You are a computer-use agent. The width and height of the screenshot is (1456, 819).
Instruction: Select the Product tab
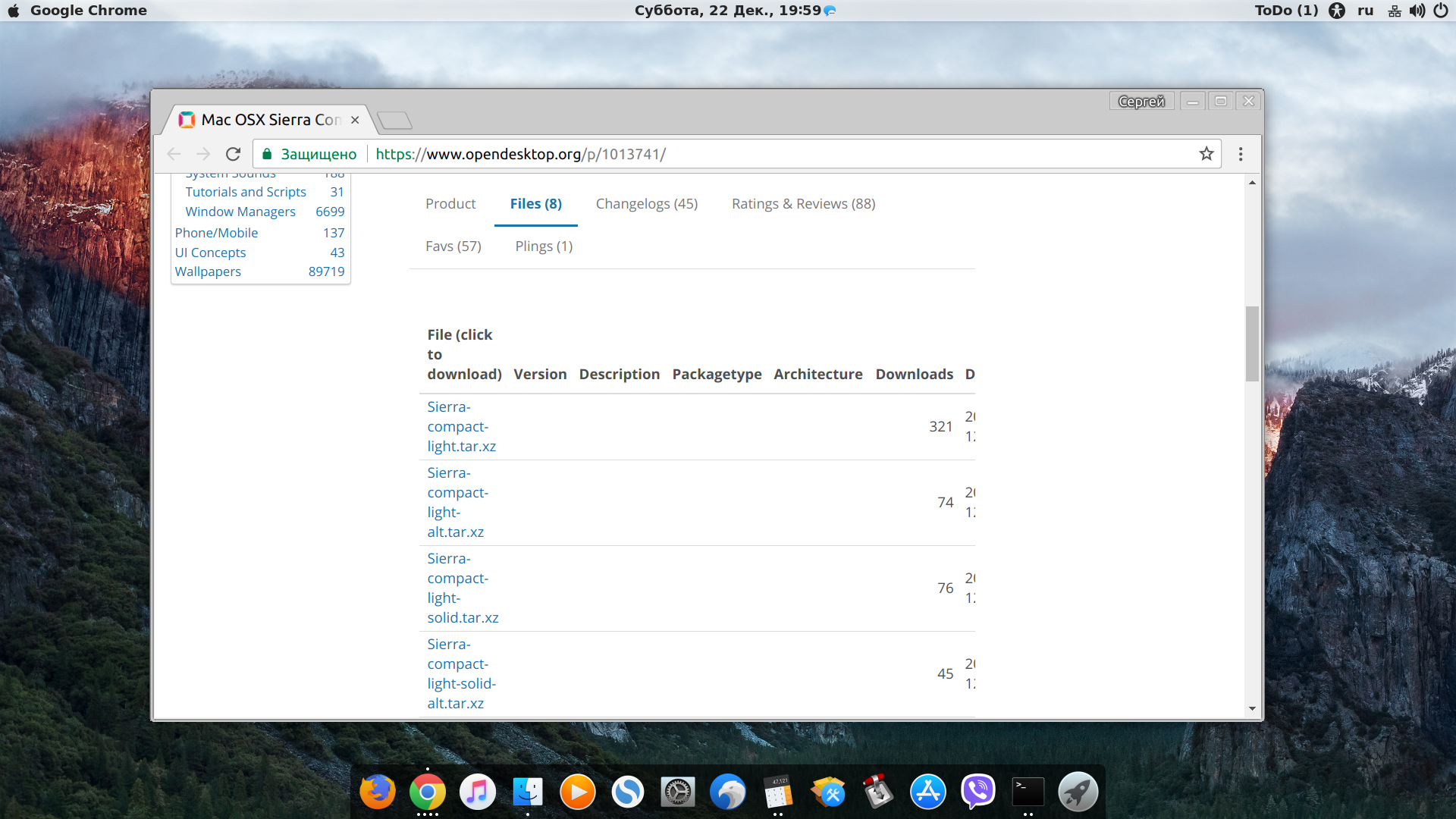click(x=450, y=203)
